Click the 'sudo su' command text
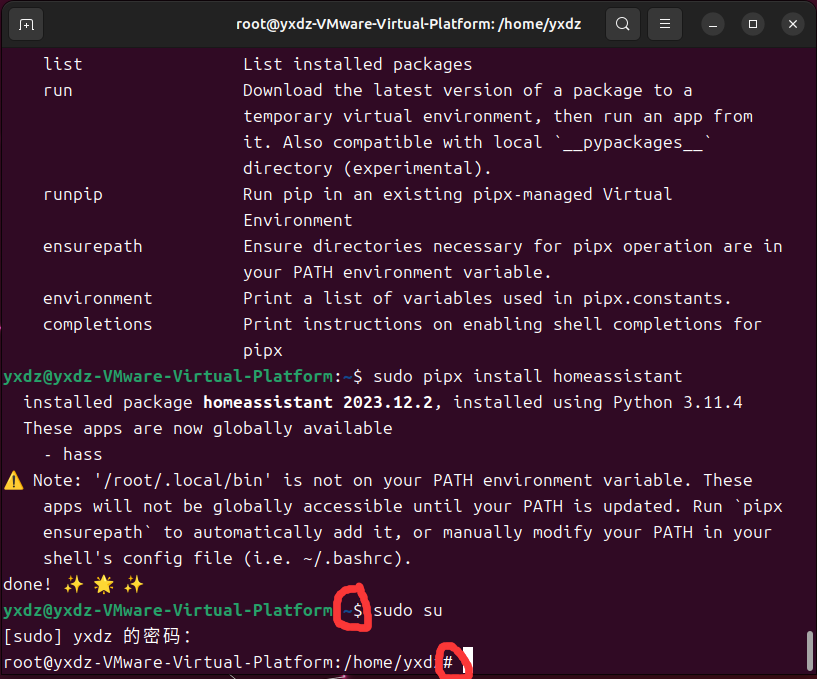 pos(408,610)
